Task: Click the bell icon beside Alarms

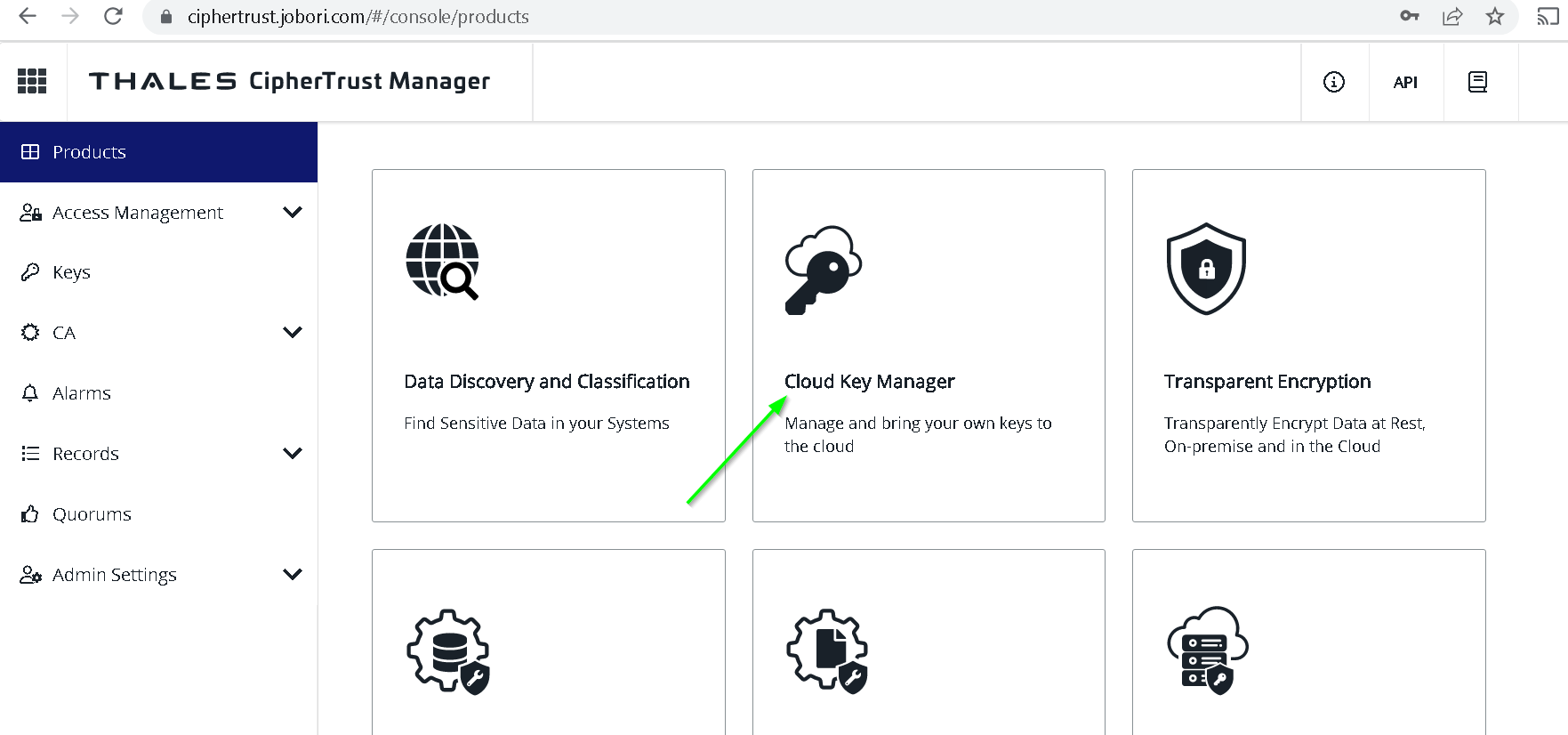Action: coord(30,392)
